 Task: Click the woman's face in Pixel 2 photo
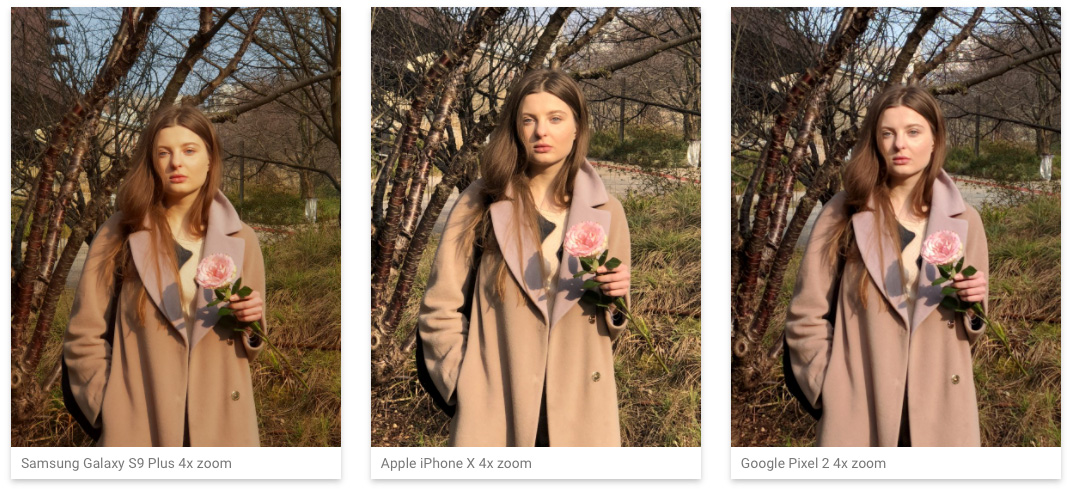tap(905, 138)
